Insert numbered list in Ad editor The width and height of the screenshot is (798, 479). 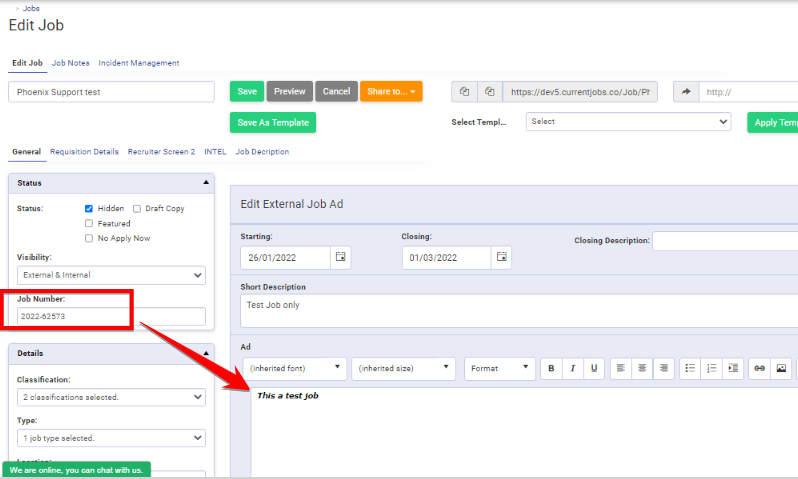pos(711,368)
